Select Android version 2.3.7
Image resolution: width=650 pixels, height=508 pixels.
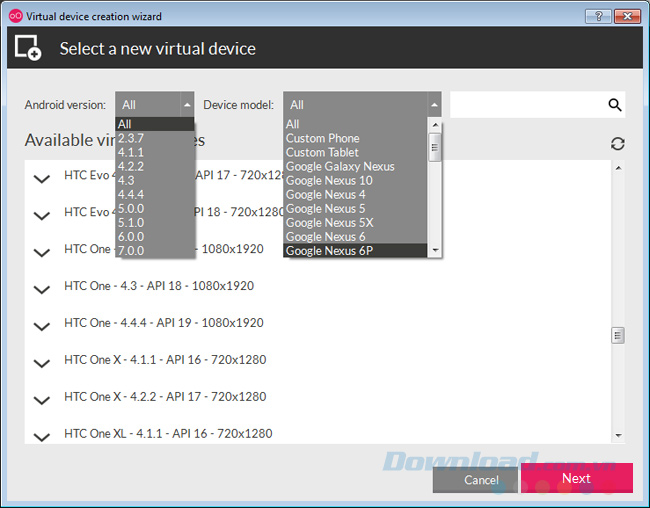point(155,138)
